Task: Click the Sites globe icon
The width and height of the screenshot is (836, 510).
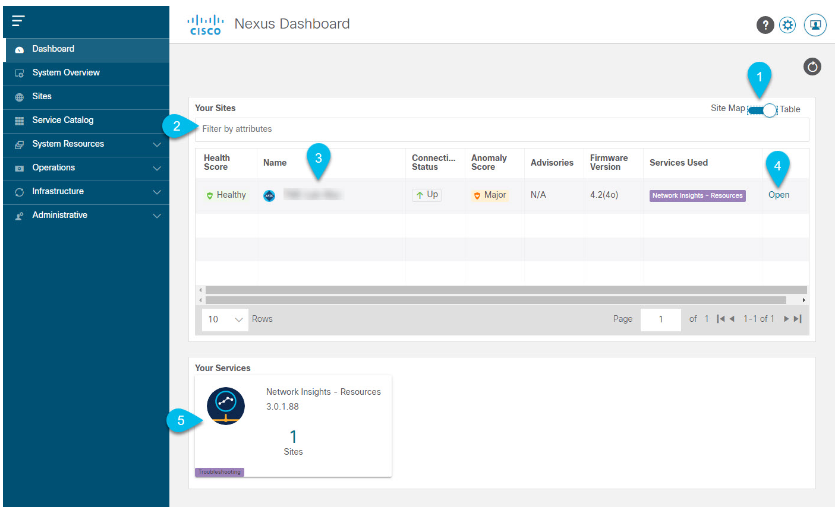Action: point(20,97)
